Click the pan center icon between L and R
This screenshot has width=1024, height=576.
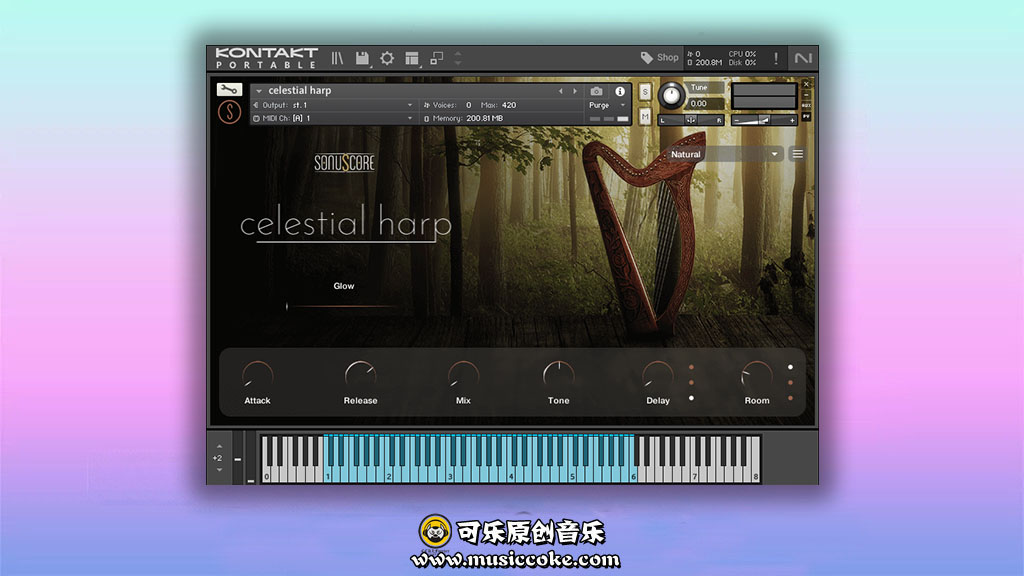pyautogui.click(x=690, y=120)
